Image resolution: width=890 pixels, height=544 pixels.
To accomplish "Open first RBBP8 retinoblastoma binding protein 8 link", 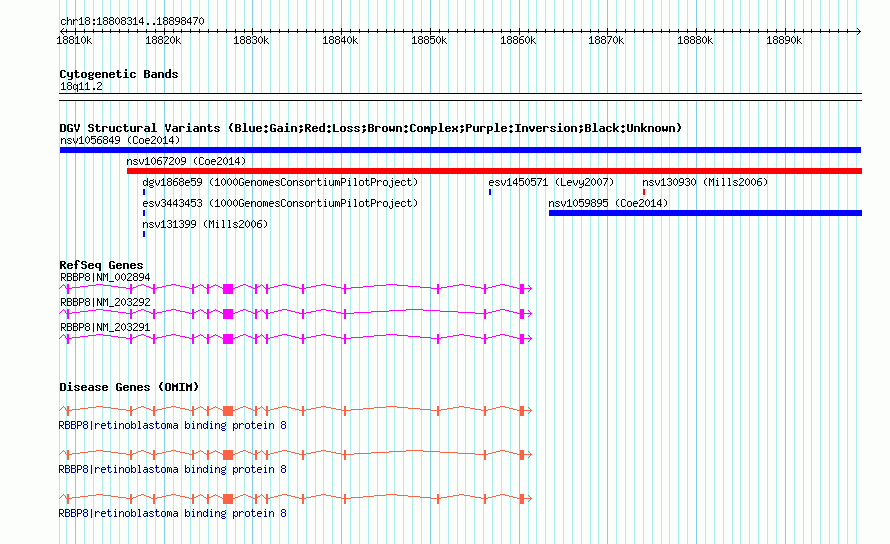I will coord(173,425).
